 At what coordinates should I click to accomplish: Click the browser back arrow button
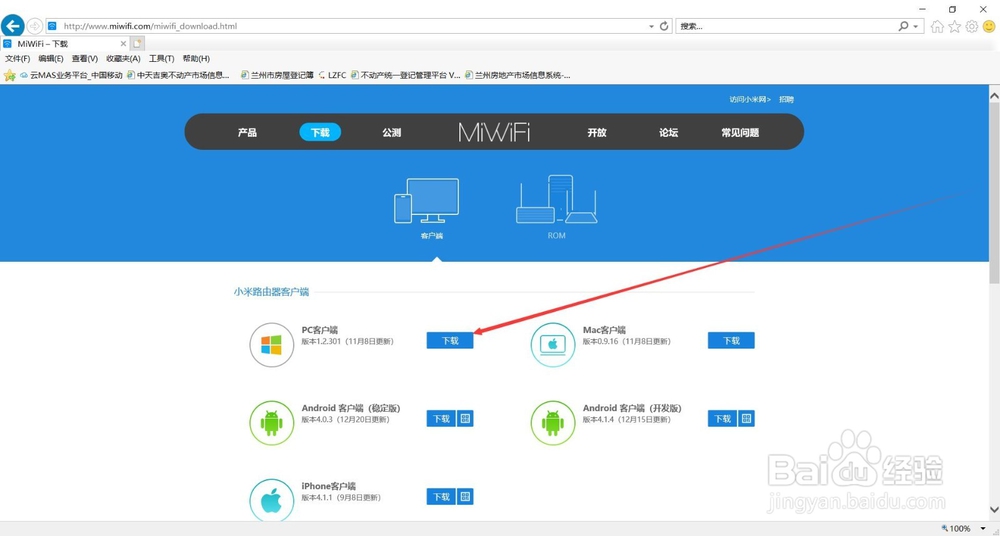13,26
